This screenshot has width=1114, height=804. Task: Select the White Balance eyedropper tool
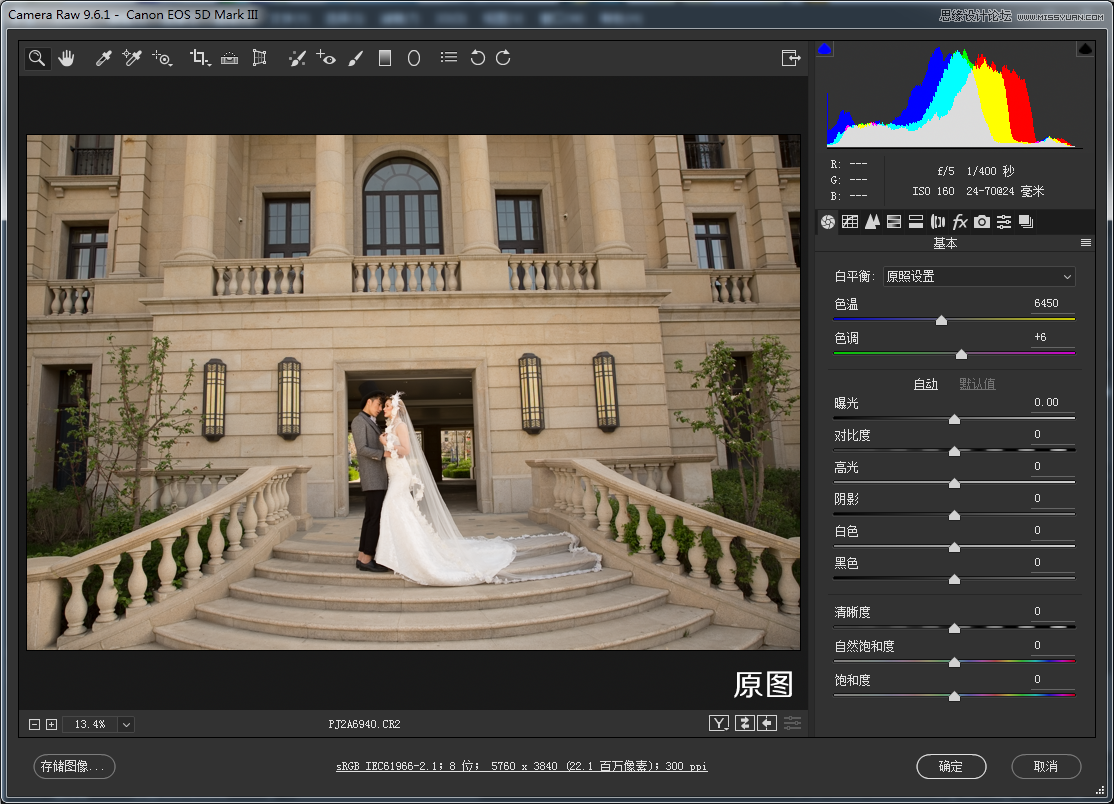(103, 58)
